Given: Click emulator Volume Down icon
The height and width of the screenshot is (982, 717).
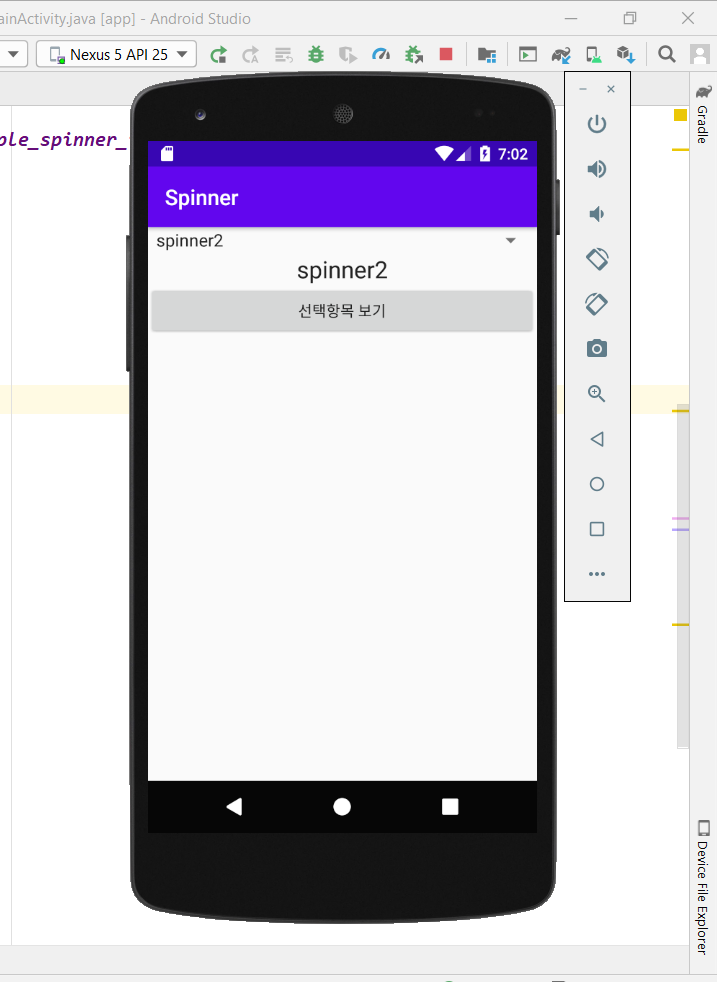Looking at the screenshot, I should coord(597,214).
